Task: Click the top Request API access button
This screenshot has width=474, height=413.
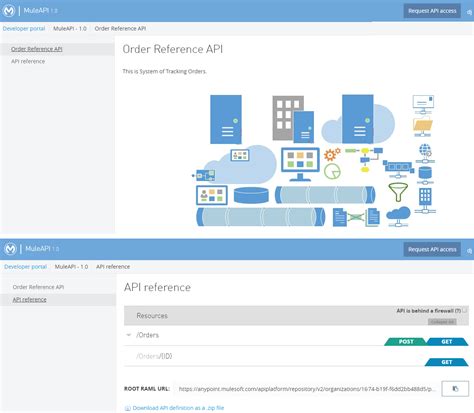Action: 432,11
